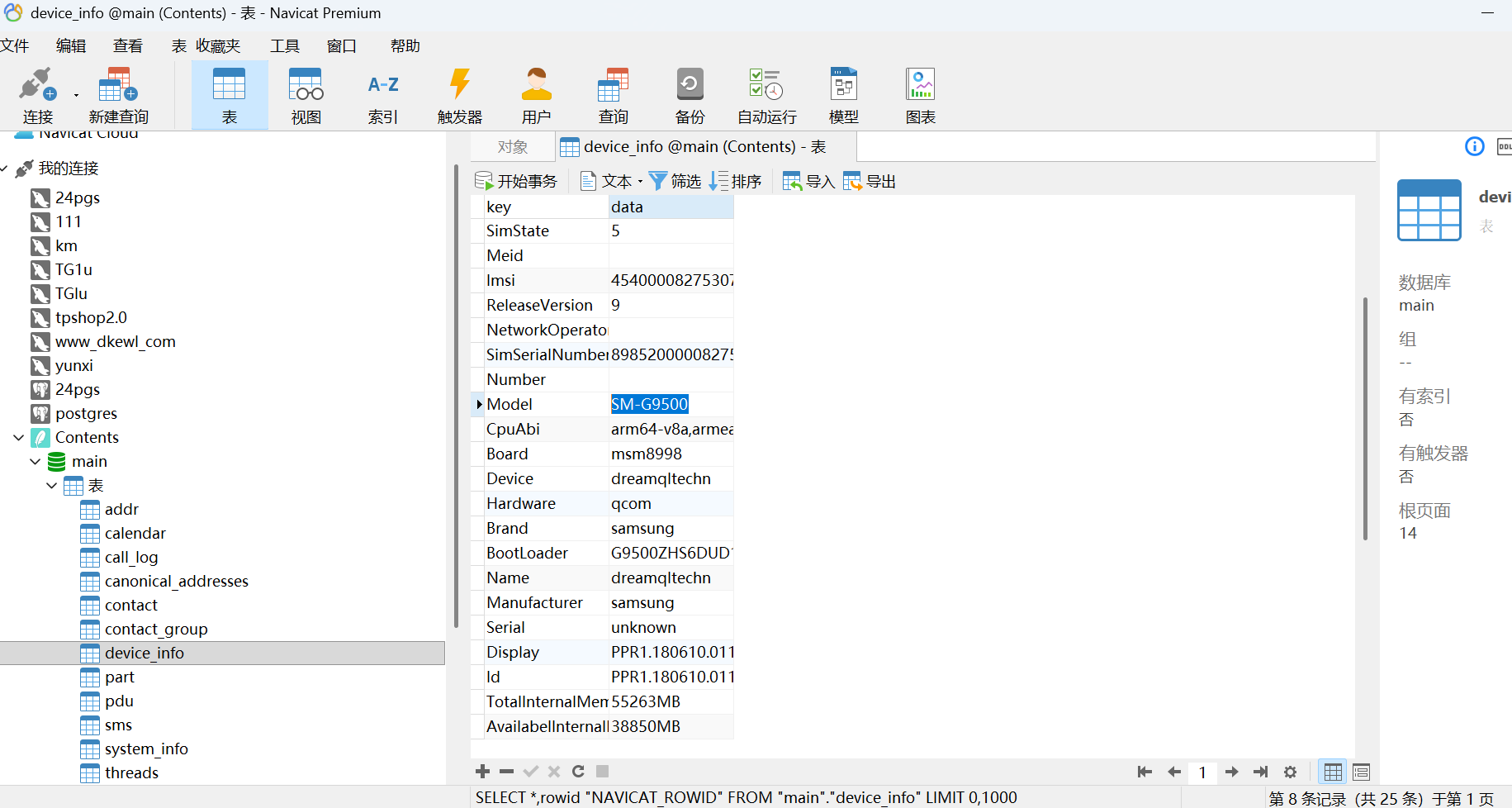Viewport: 1512px width, 808px height.
Task: Click the data grid vertical scrollbar
Action: pos(1365,418)
